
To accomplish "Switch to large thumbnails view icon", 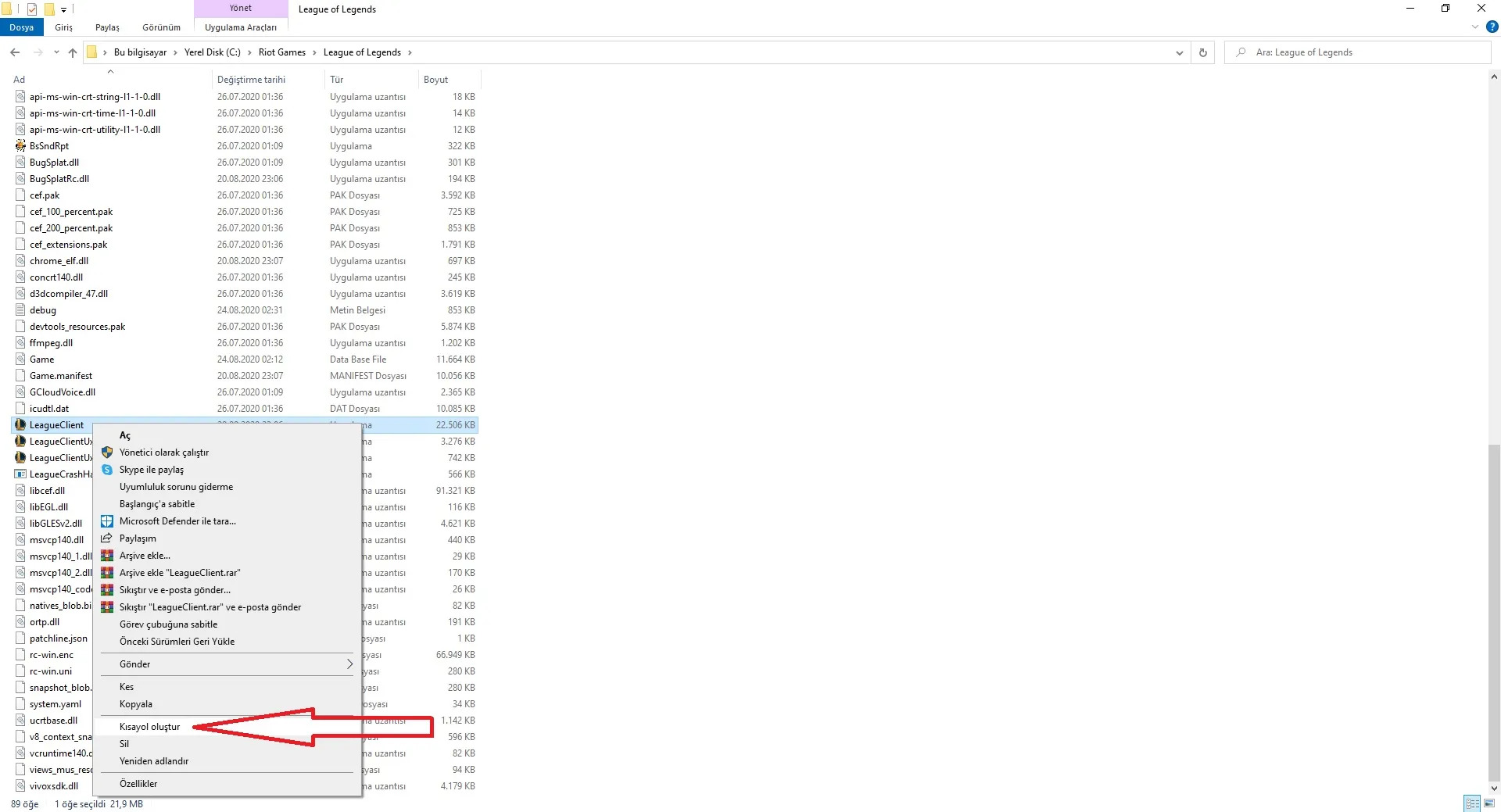I will pos(1491,803).
